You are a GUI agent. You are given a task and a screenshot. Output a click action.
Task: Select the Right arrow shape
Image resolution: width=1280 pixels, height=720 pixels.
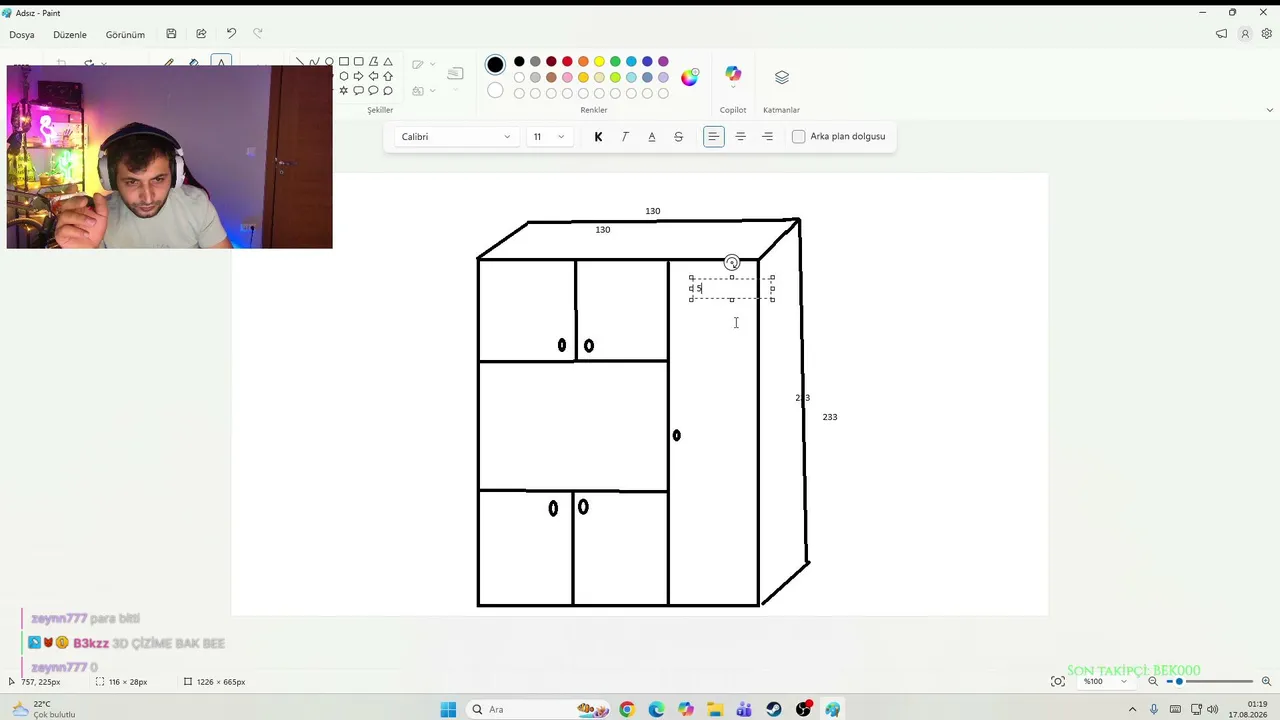358,76
